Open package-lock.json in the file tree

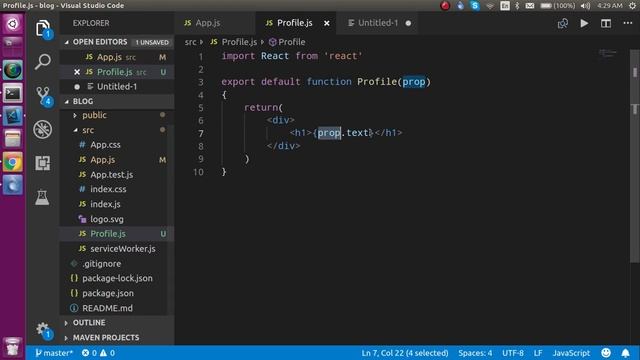click(117, 278)
